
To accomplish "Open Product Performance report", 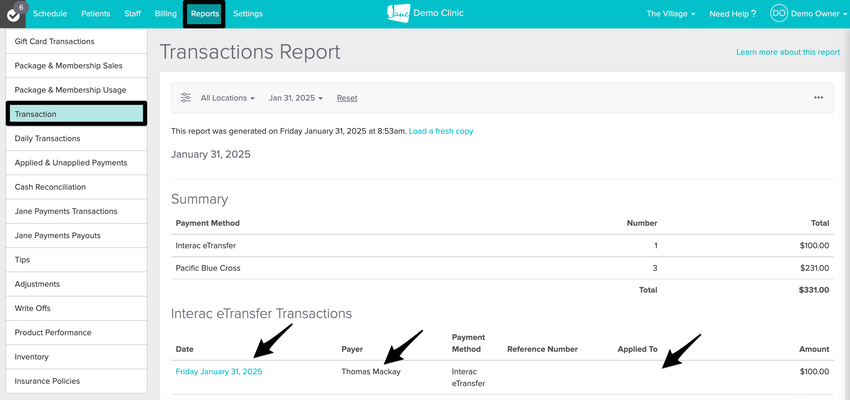I will (76, 333).
